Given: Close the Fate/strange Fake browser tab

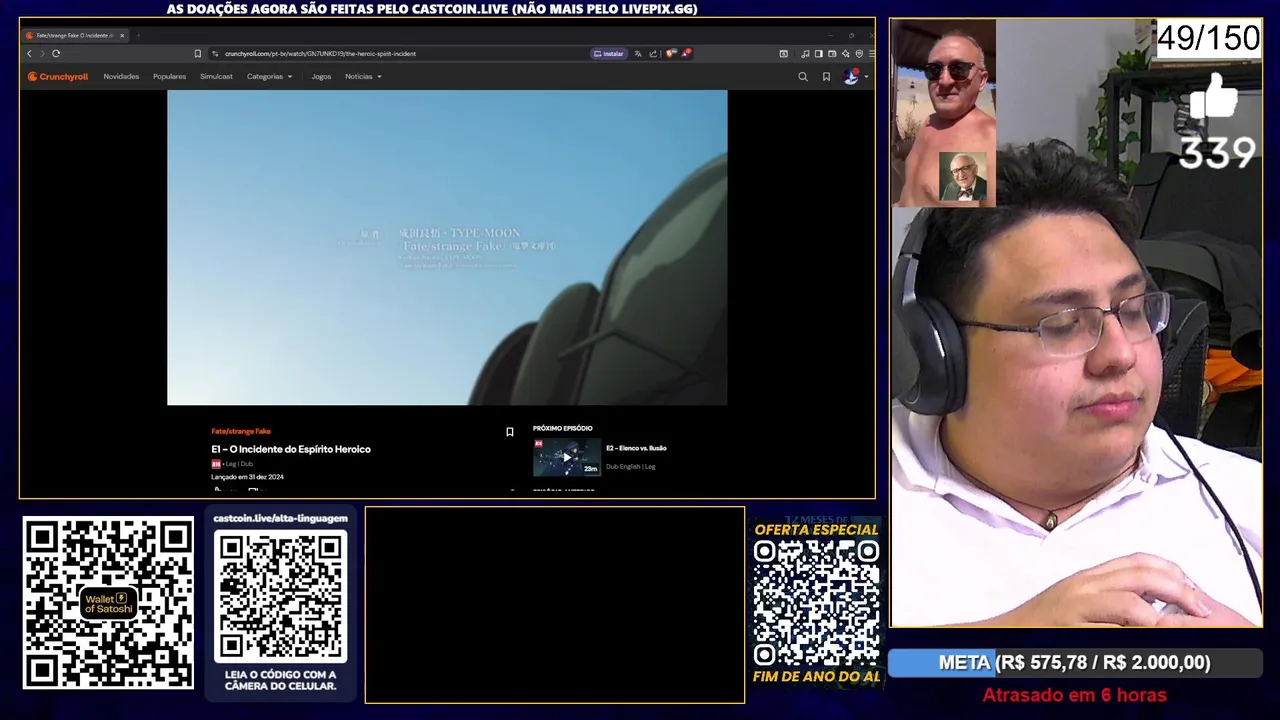Looking at the screenshot, I should pos(122,35).
